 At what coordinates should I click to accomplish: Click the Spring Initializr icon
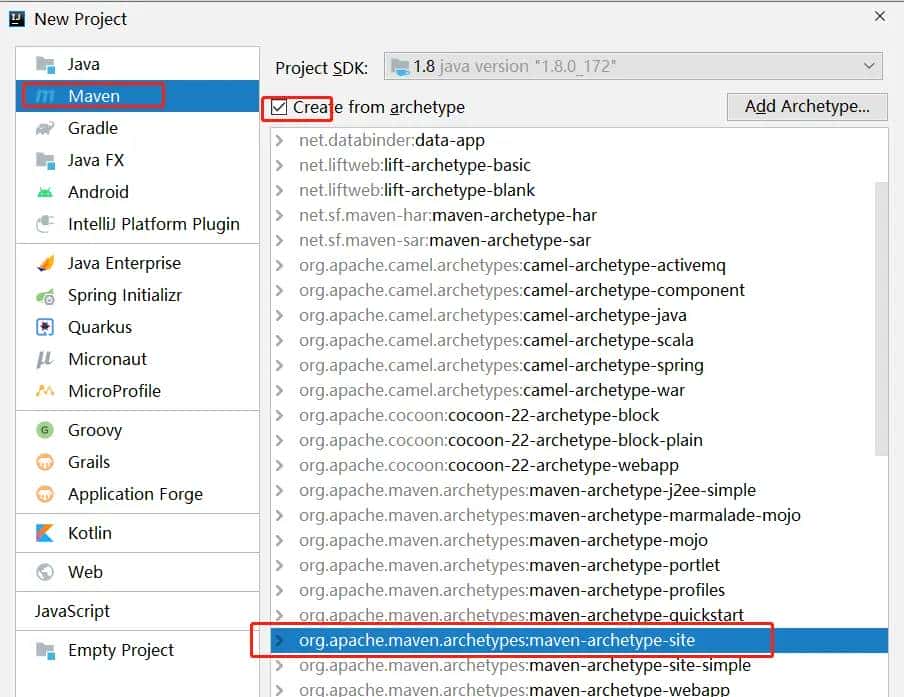click(x=45, y=295)
